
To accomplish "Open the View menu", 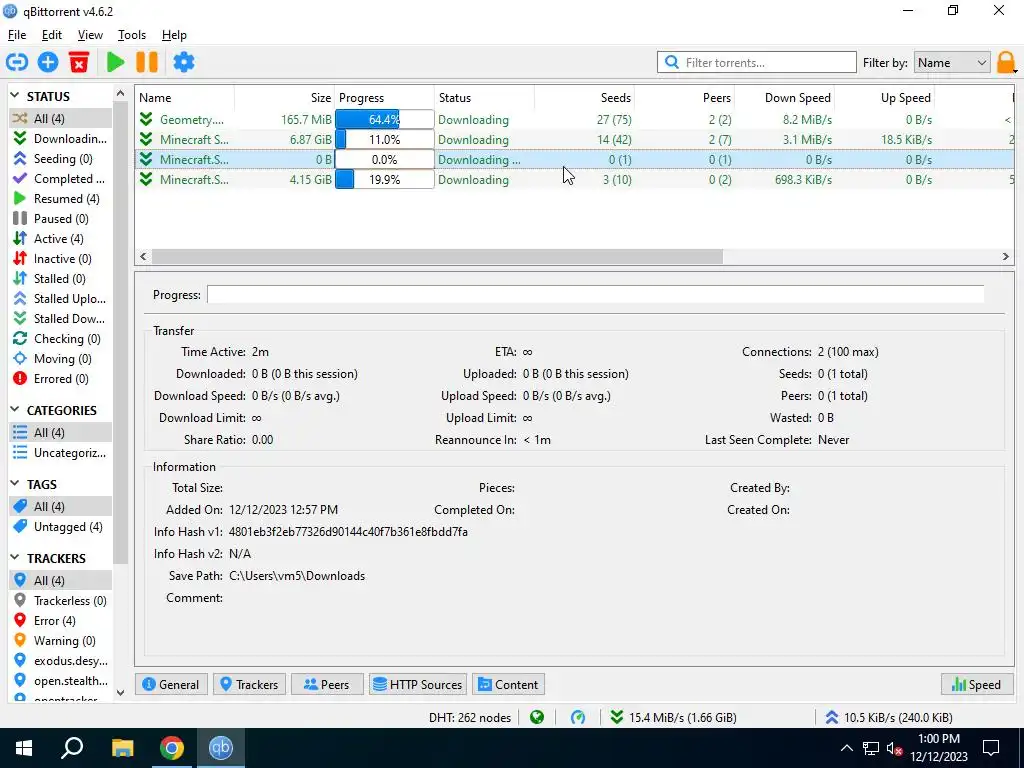I will 90,35.
